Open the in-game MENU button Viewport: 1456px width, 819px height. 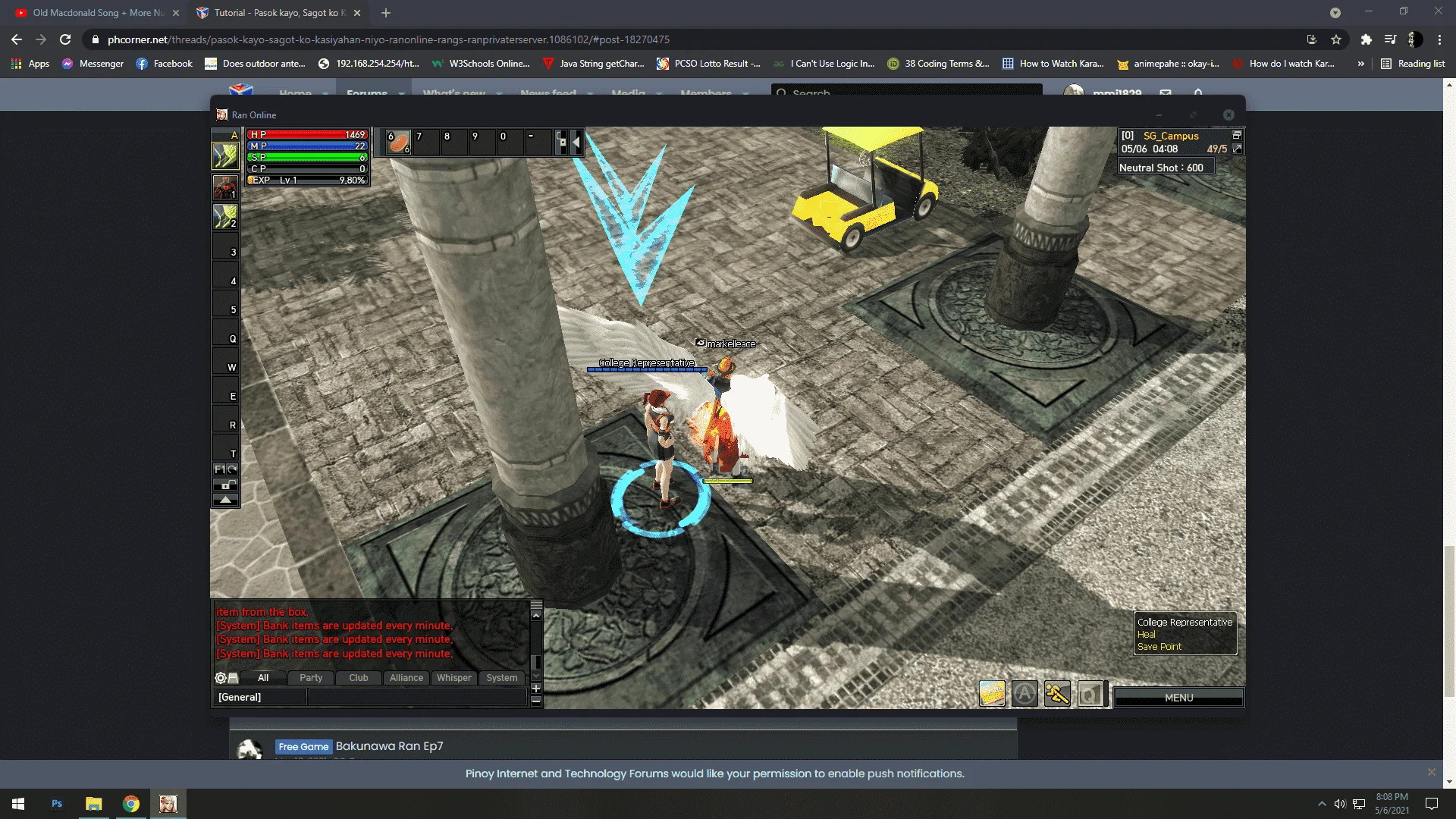1178,698
